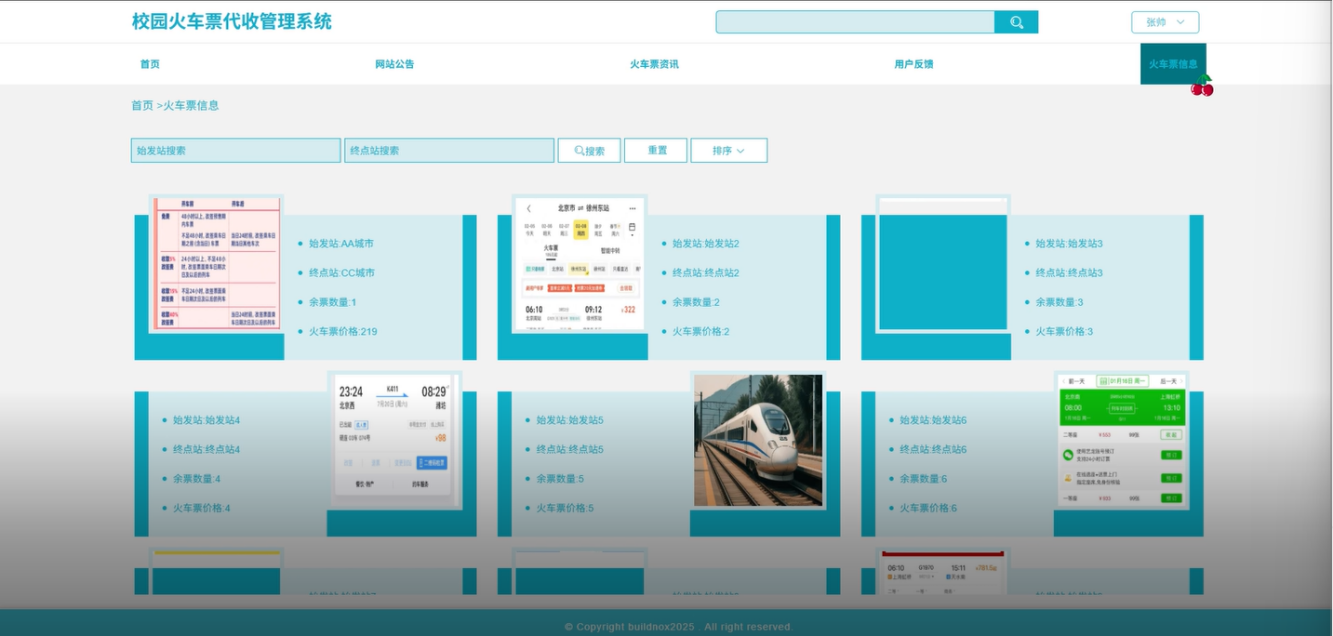Click the text 终点站:终点站5
This screenshot has height=636, width=1333.
point(570,450)
